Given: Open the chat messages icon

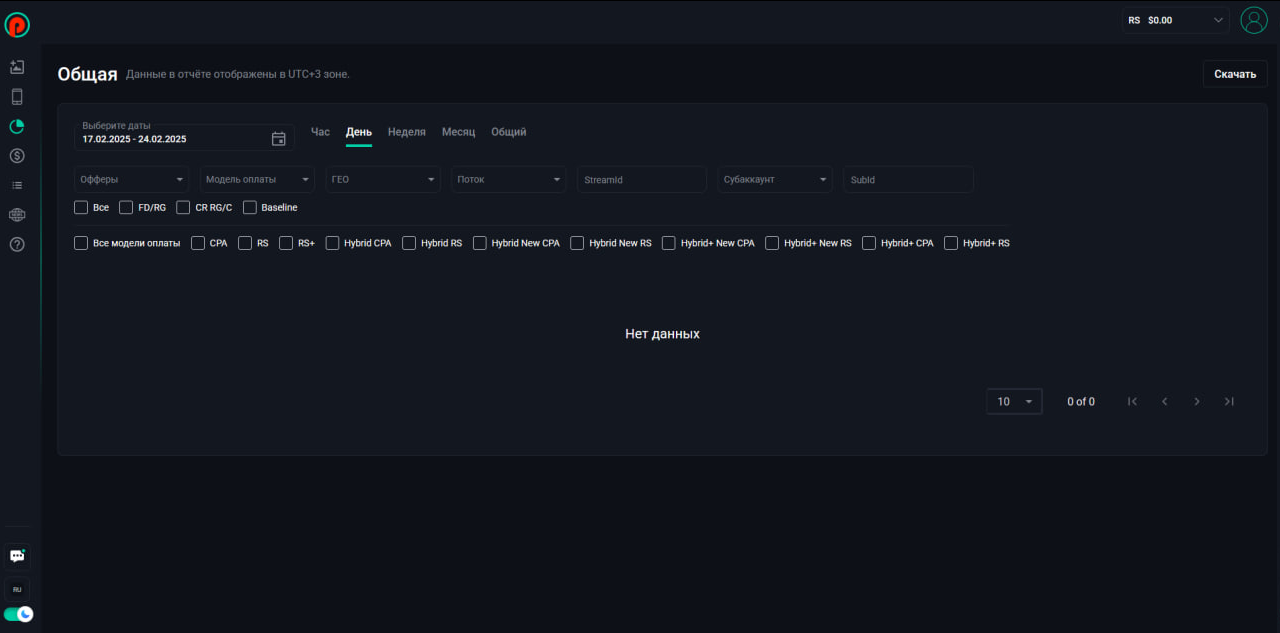Looking at the screenshot, I should pyautogui.click(x=17, y=556).
